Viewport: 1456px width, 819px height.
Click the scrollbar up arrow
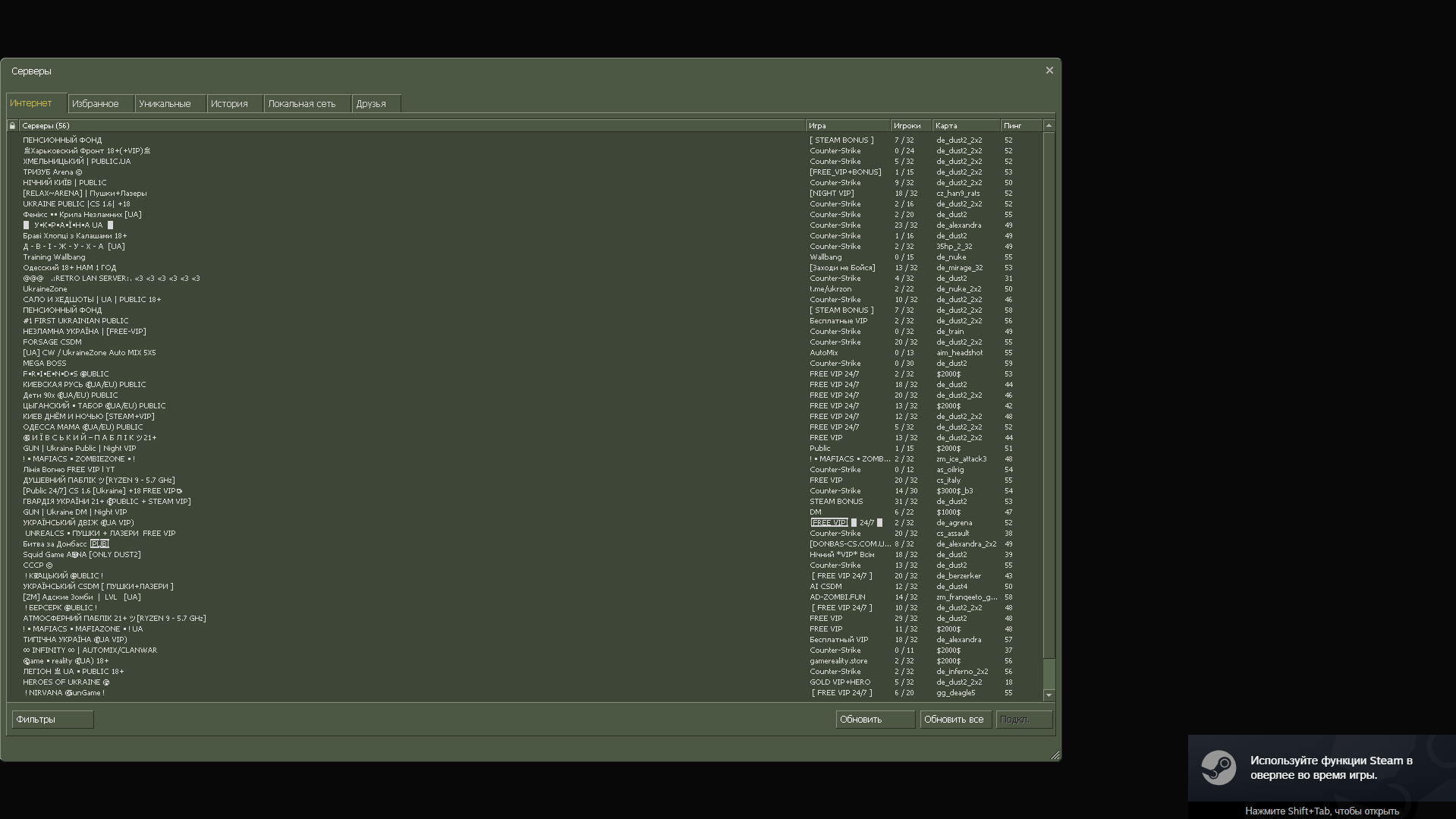(1049, 126)
